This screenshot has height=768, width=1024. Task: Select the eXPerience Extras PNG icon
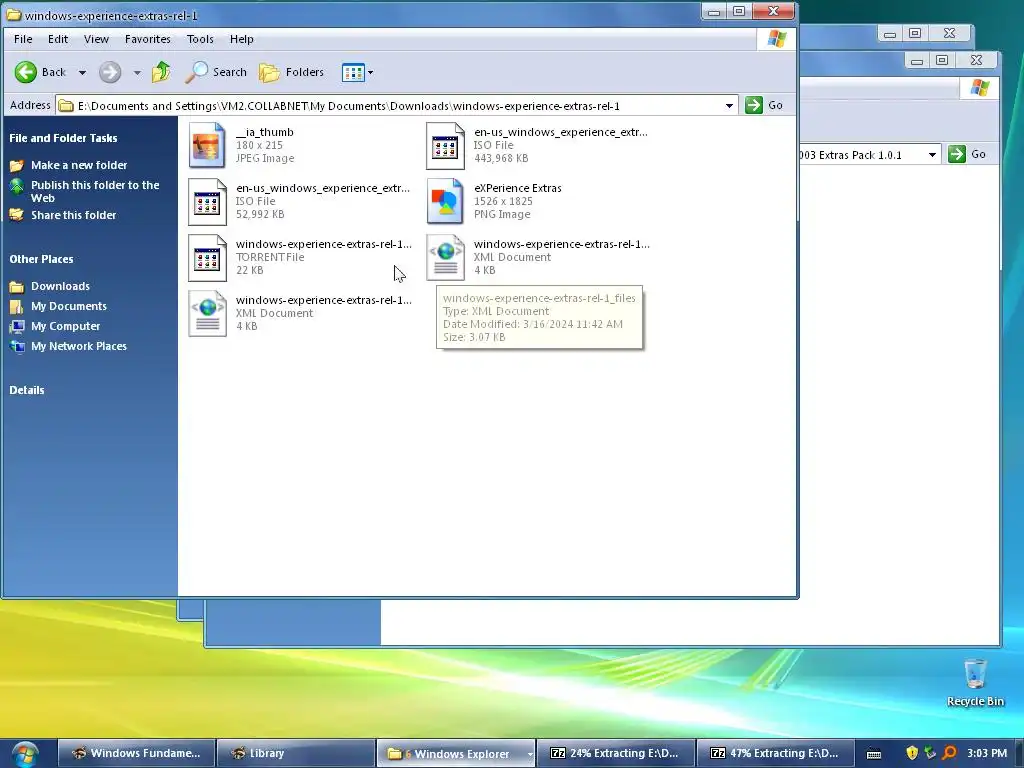[445, 202]
